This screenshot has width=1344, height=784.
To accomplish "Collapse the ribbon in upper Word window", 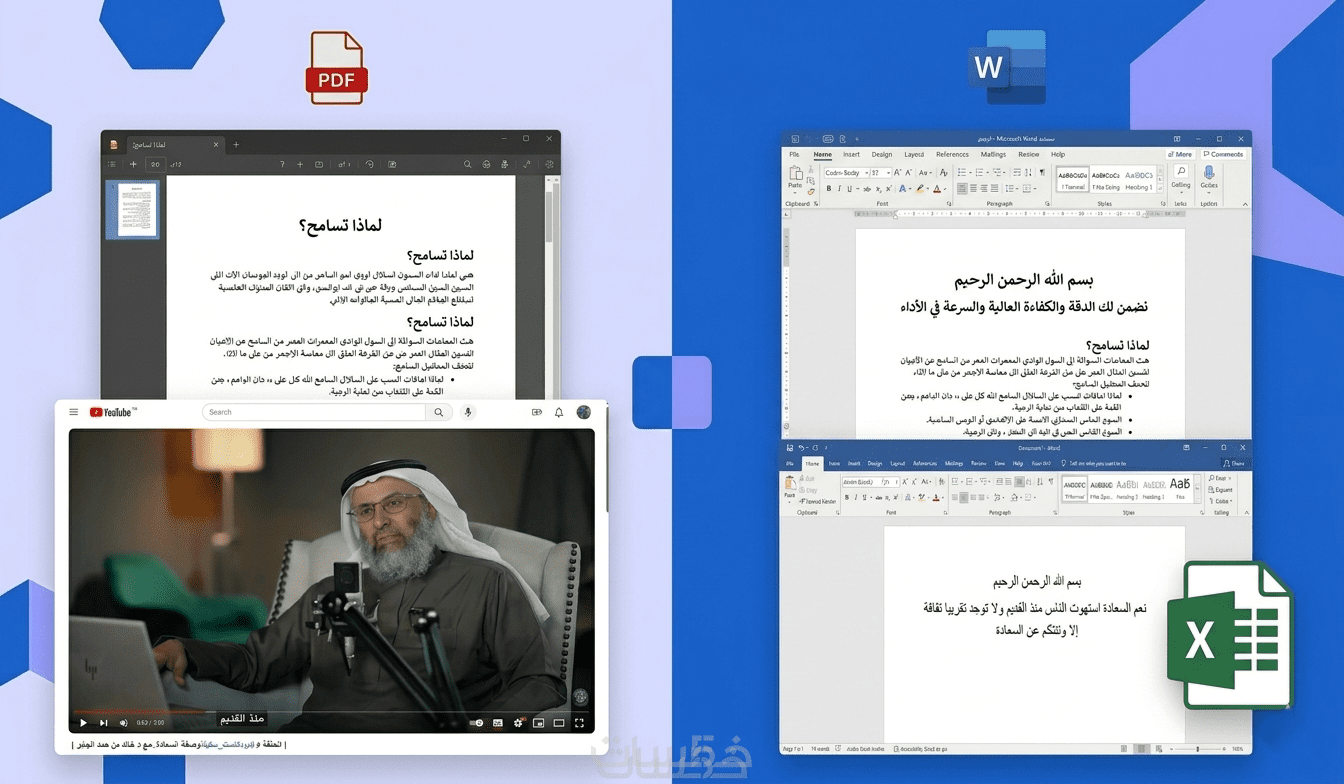I will (x=1244, y=203).
